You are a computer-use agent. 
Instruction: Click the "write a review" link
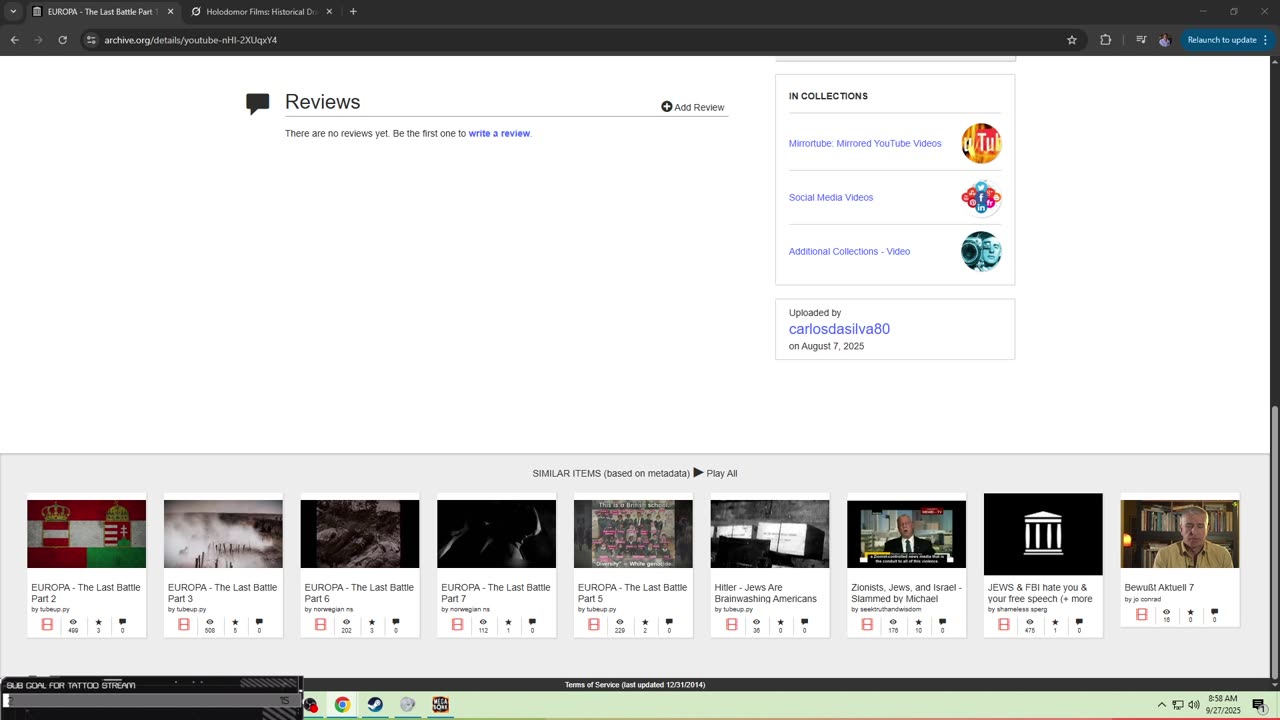(499, 133)
